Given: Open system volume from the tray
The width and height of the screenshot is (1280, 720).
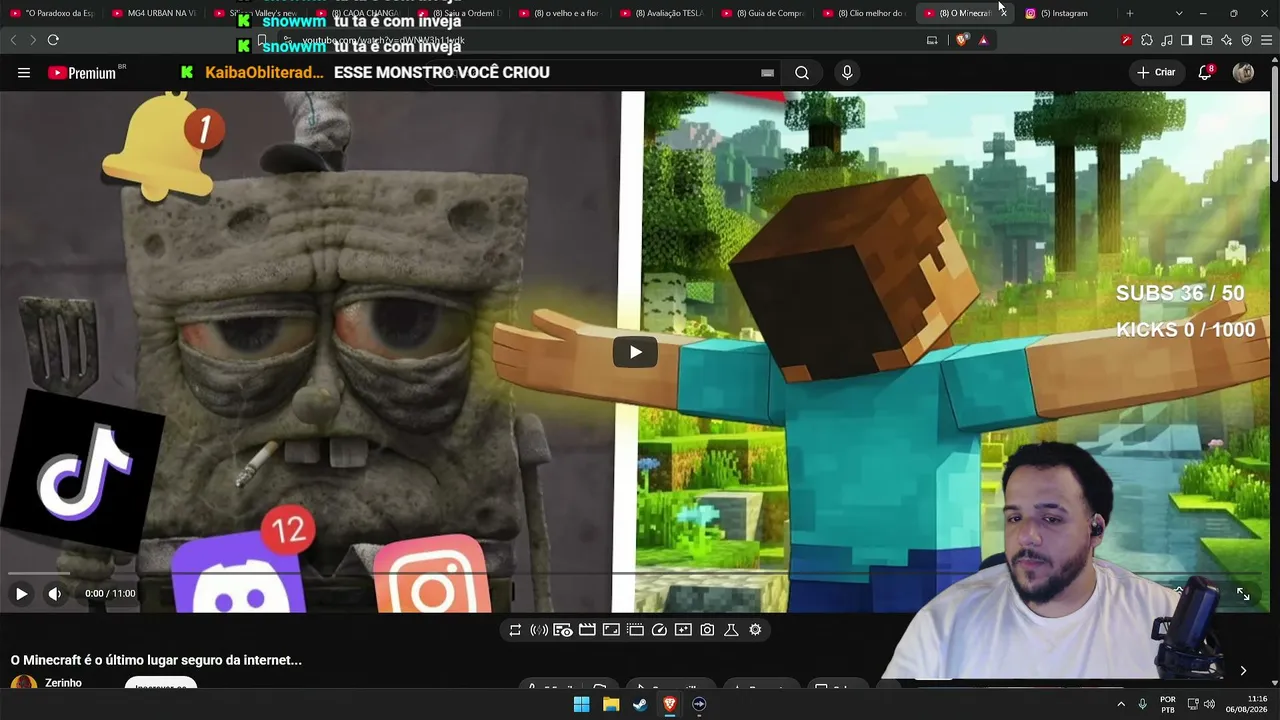Looking at the screenshot, I should (x=1209, y=704).
